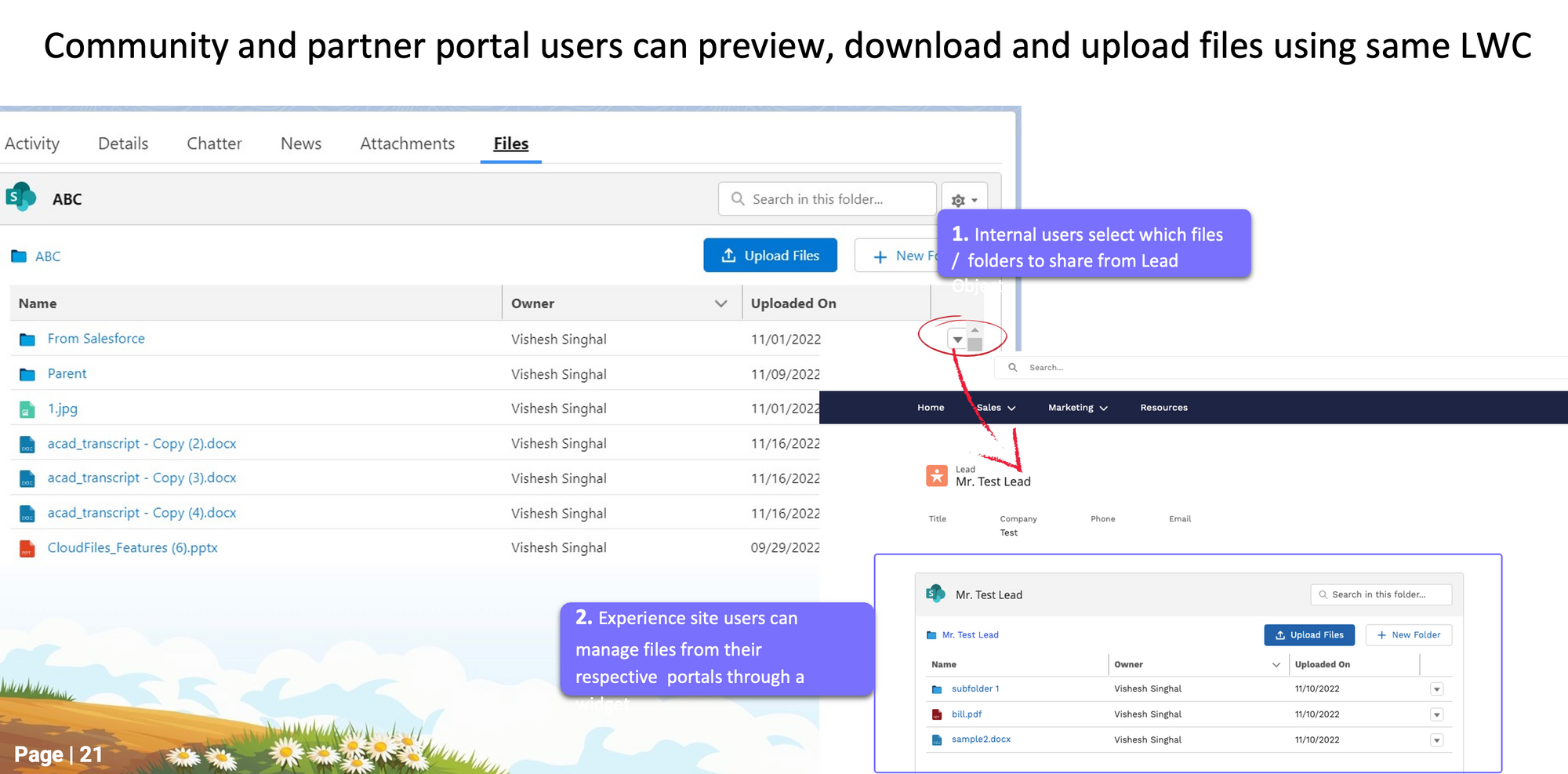Open acad_transcript - Copy (2).docx

click(142, 444)
